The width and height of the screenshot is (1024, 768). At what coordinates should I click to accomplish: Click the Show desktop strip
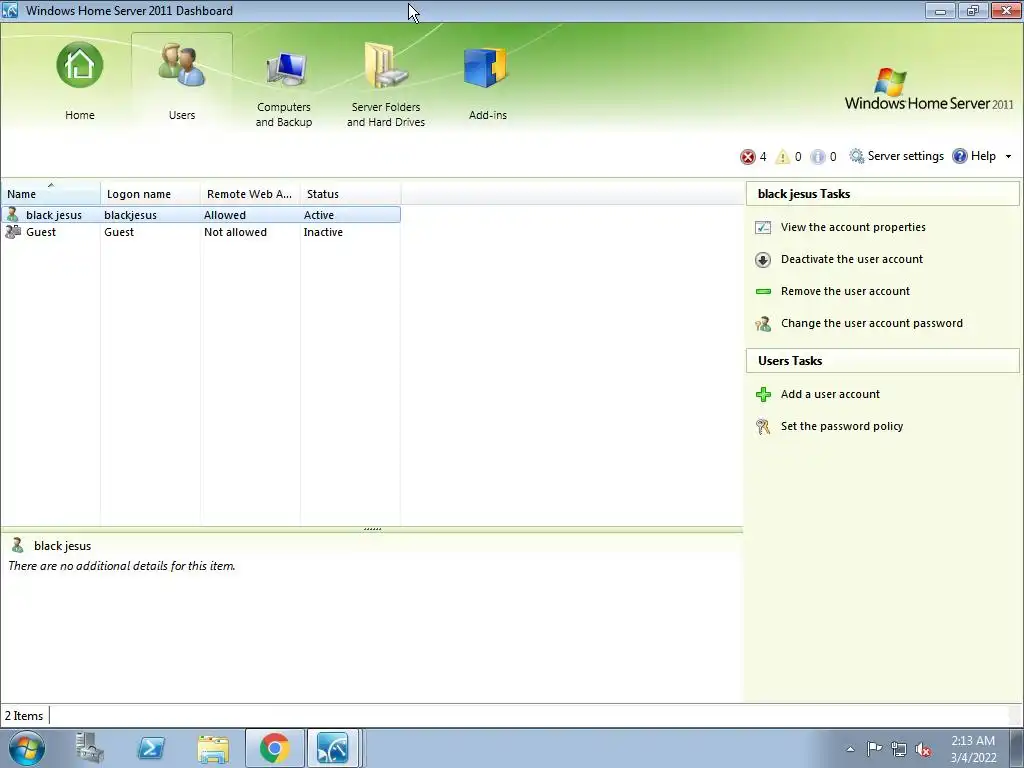tap(1016, 748)
